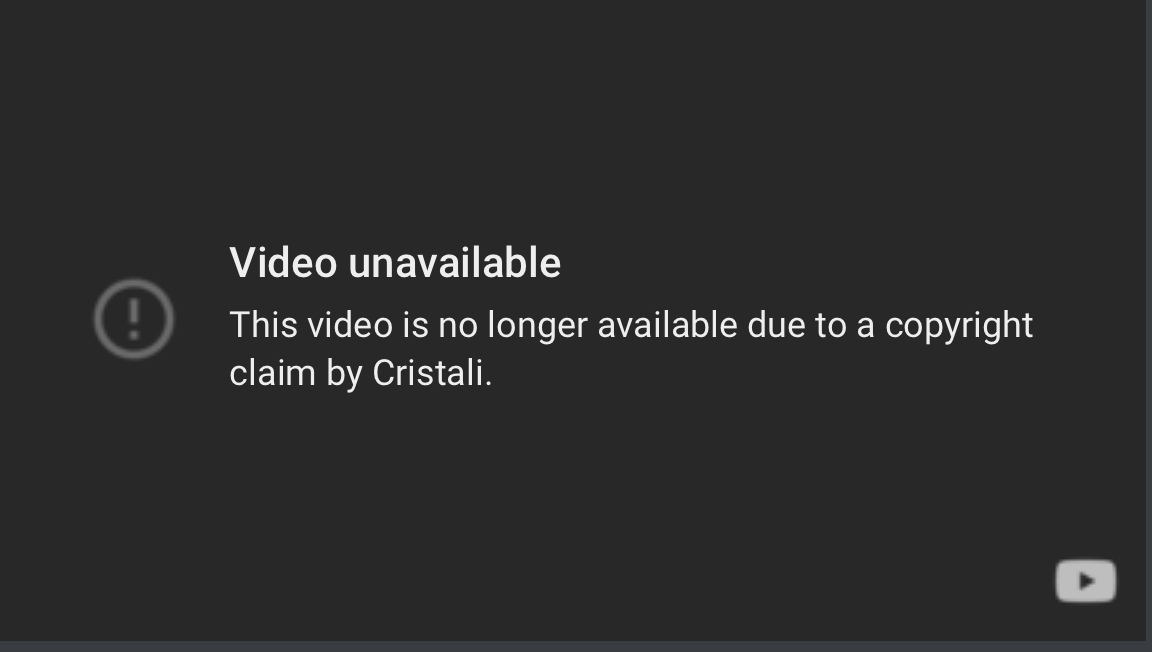Click the circled exclamation error icon
The image size is (1152, 652).
[x=134, y=318]
